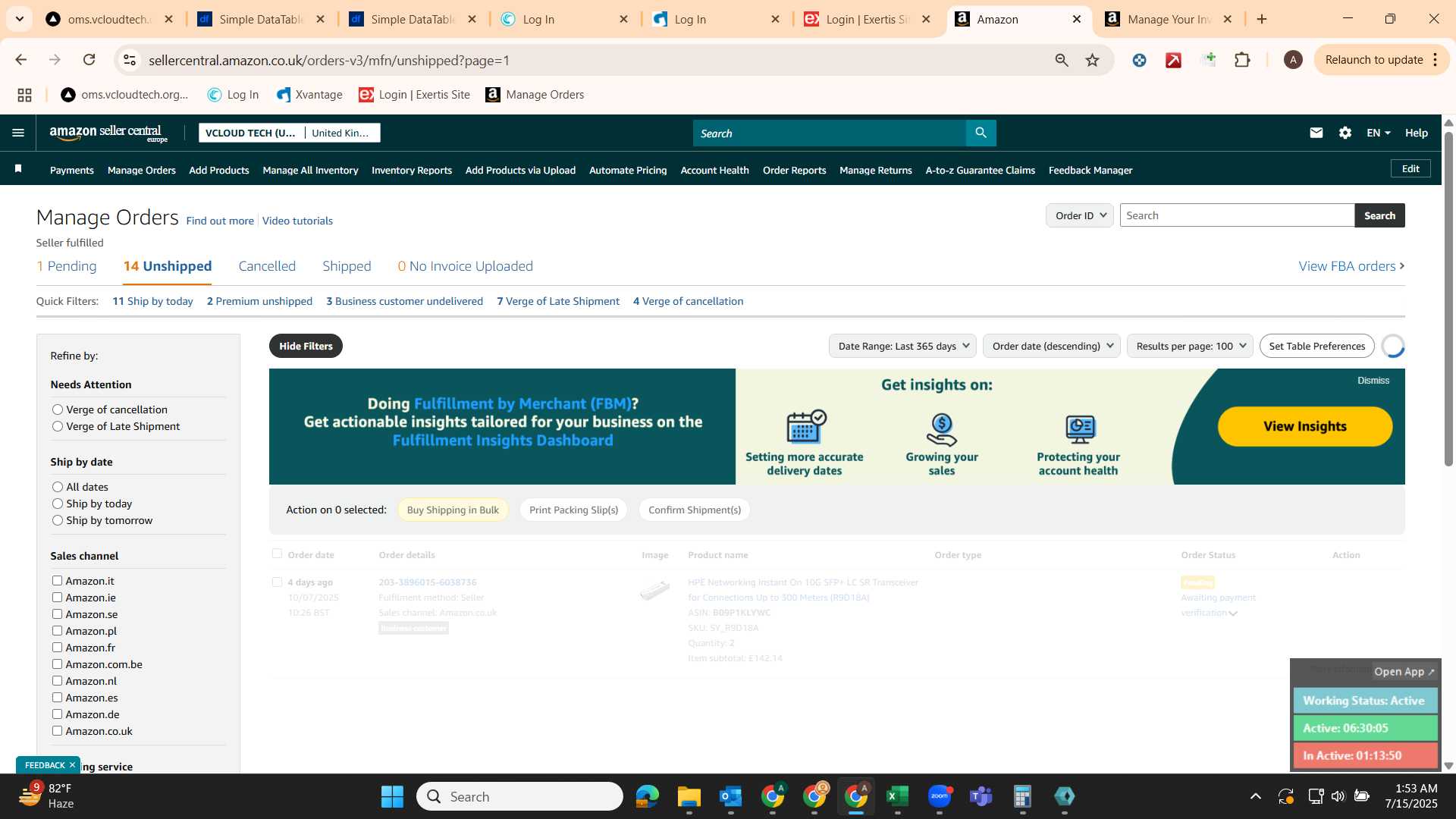Click the Hide Filters button

coord(306,346)
